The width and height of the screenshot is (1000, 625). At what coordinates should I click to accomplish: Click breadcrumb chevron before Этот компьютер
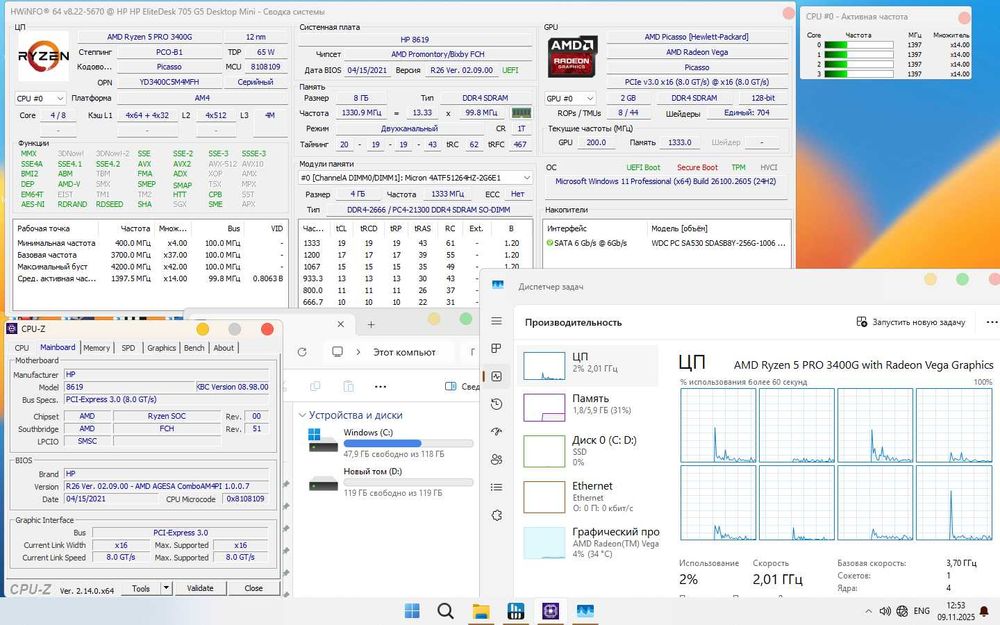pos(358,352)
